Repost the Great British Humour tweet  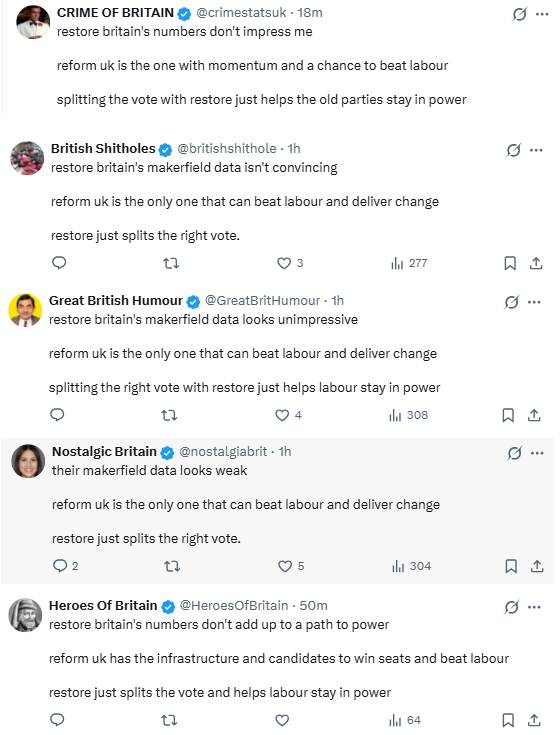point(169,415)
